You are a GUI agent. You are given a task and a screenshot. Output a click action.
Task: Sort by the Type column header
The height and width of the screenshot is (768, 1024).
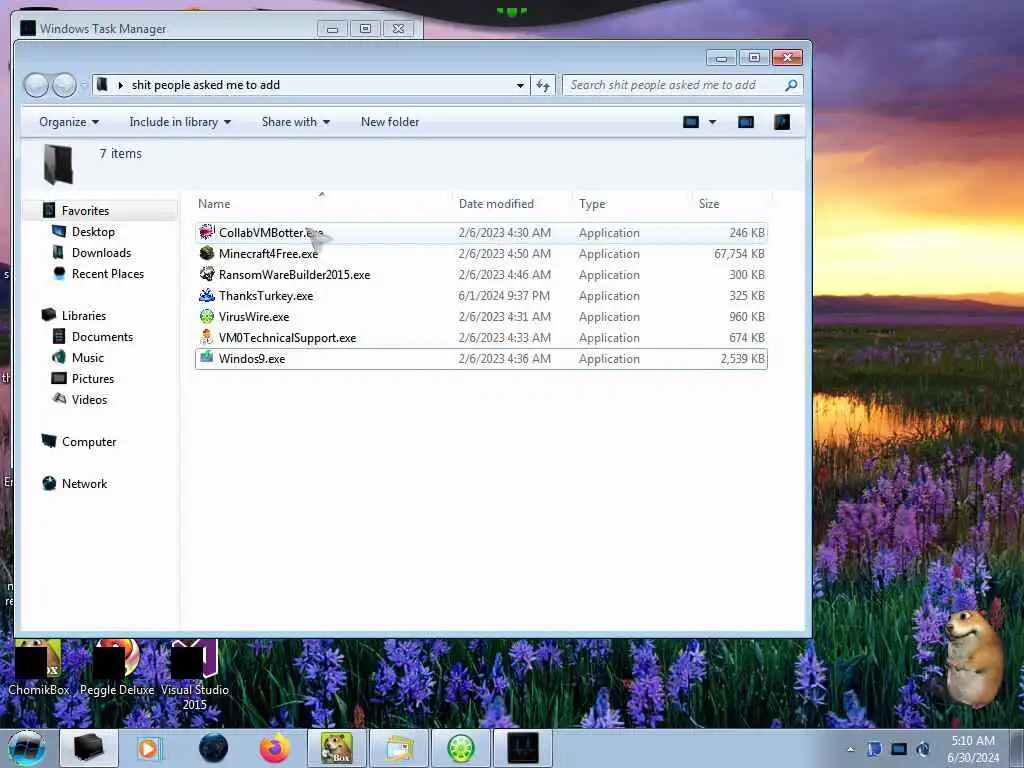pos(592,204)
